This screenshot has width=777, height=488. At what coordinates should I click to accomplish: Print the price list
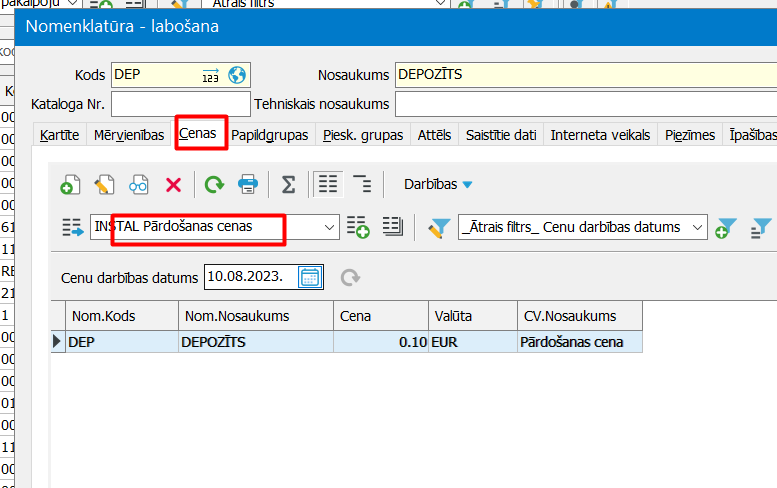click(x=248, y=185)
